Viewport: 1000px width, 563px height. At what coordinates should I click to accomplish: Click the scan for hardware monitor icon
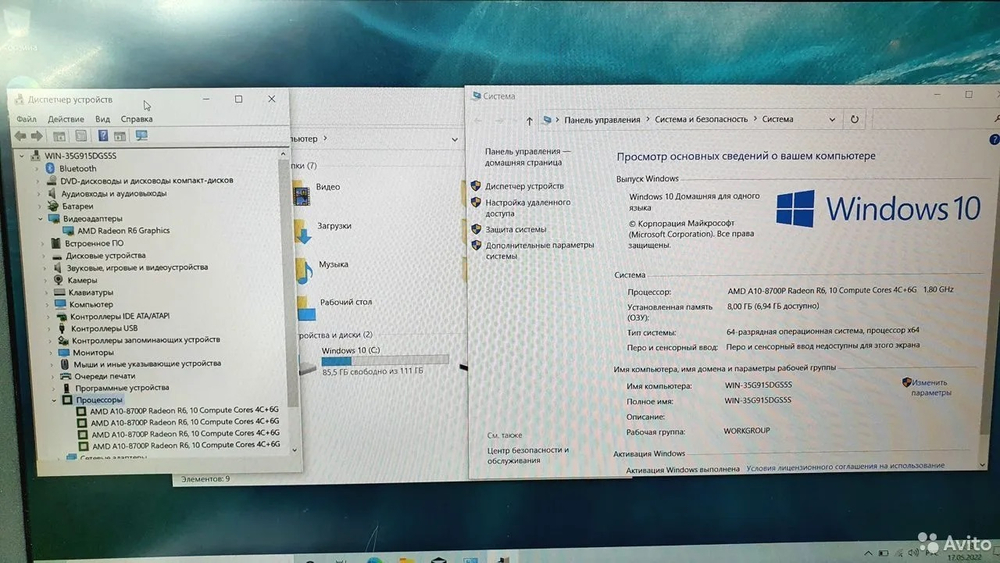[x=142, y=136]
